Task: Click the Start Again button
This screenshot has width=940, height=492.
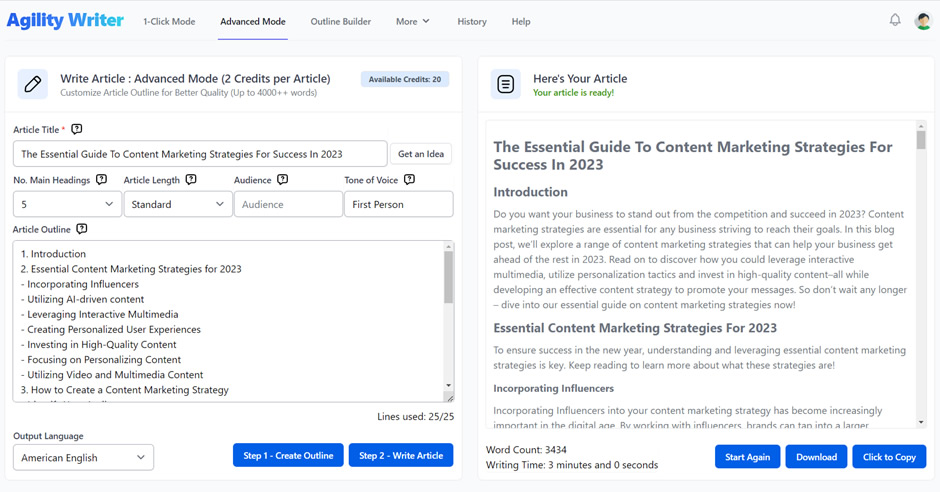Action: [748, 457]
